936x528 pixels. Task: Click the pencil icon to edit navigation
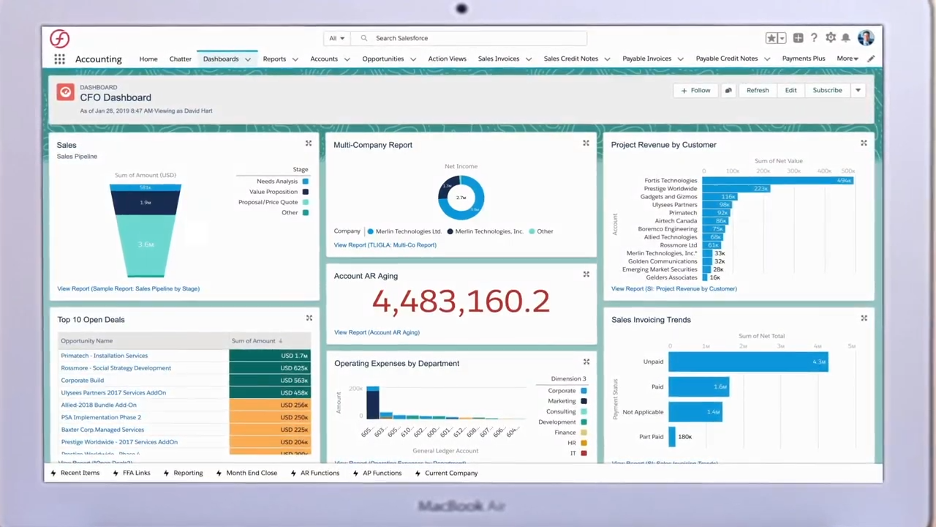point(871,59)
